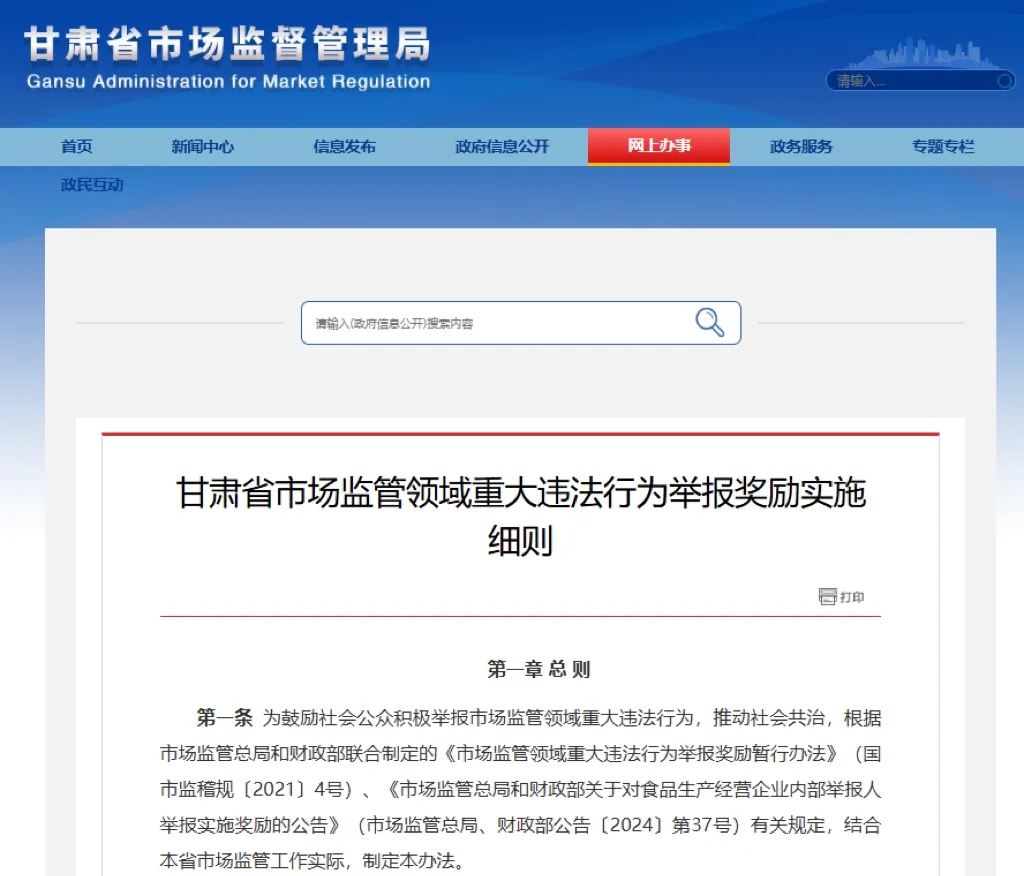
Task: Click the Gansu Administration for Market Regulation text
Action: tap(229, 82)
